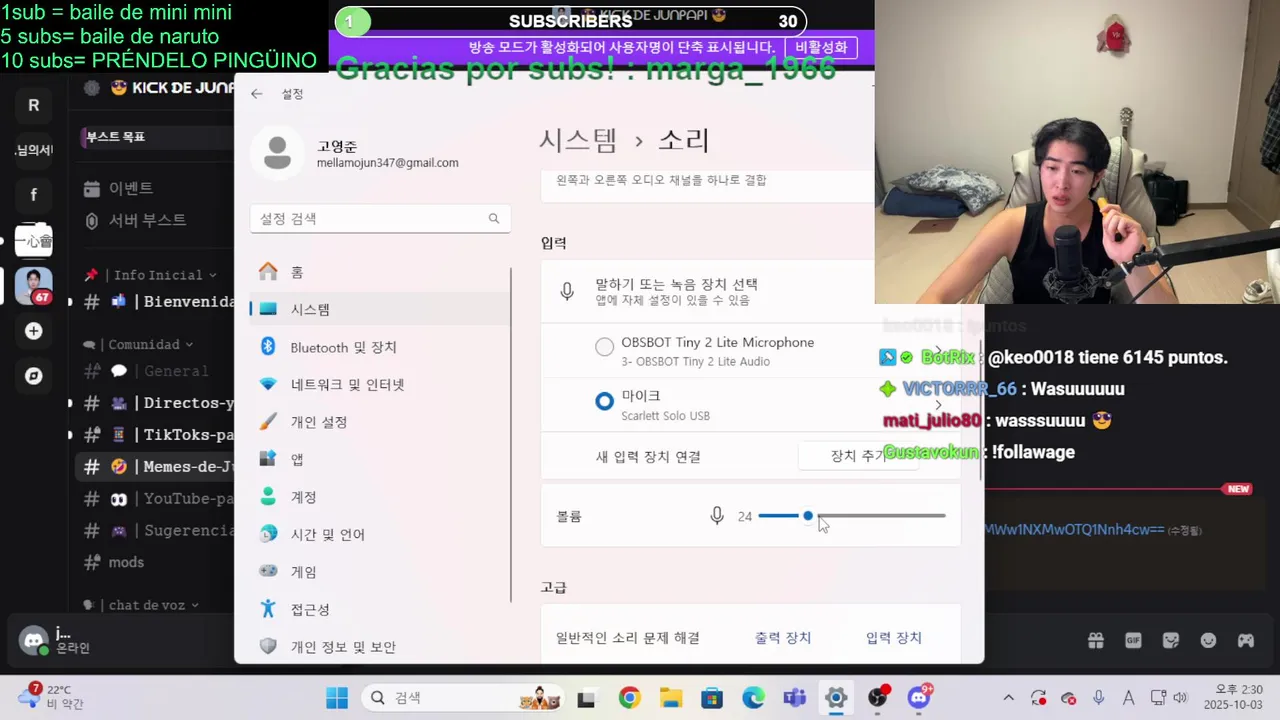This screenshot has width=1280, height=720.
Task: Open emoji picker in Discord chat bar
Action: [x=1208, y=641]
